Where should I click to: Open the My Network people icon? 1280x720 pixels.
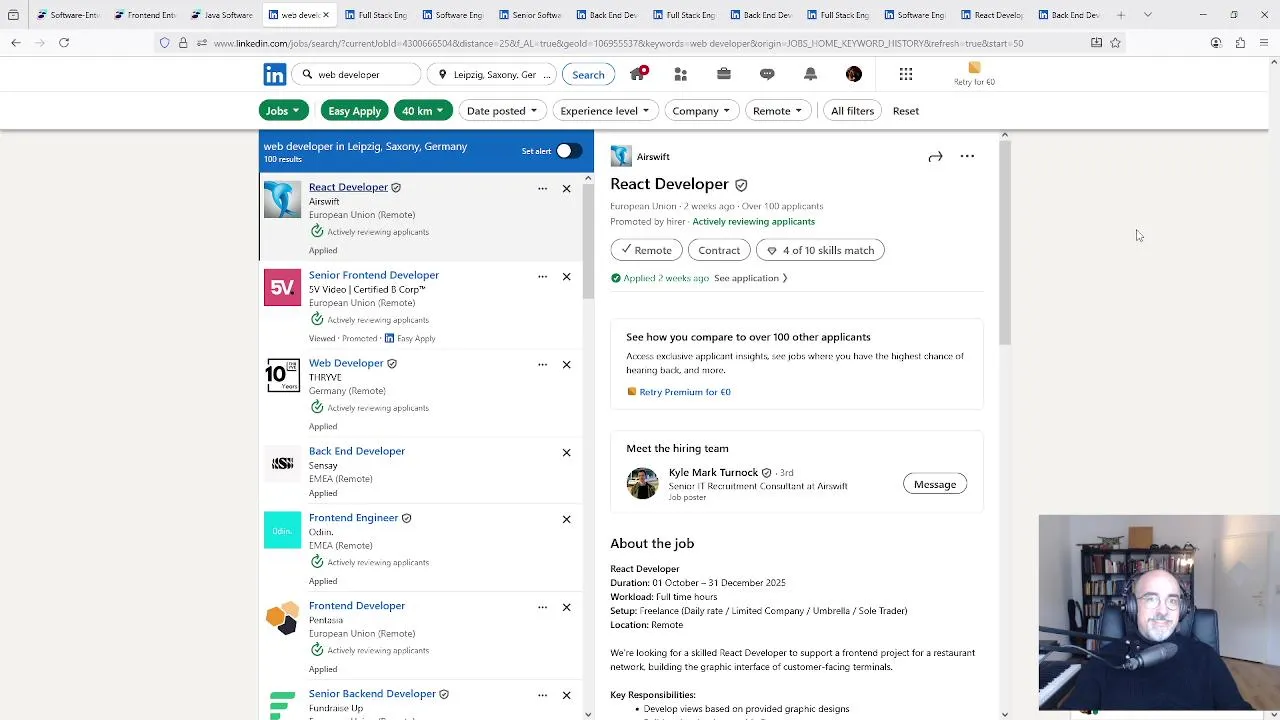pyautogui.click(x=680, y=74)
